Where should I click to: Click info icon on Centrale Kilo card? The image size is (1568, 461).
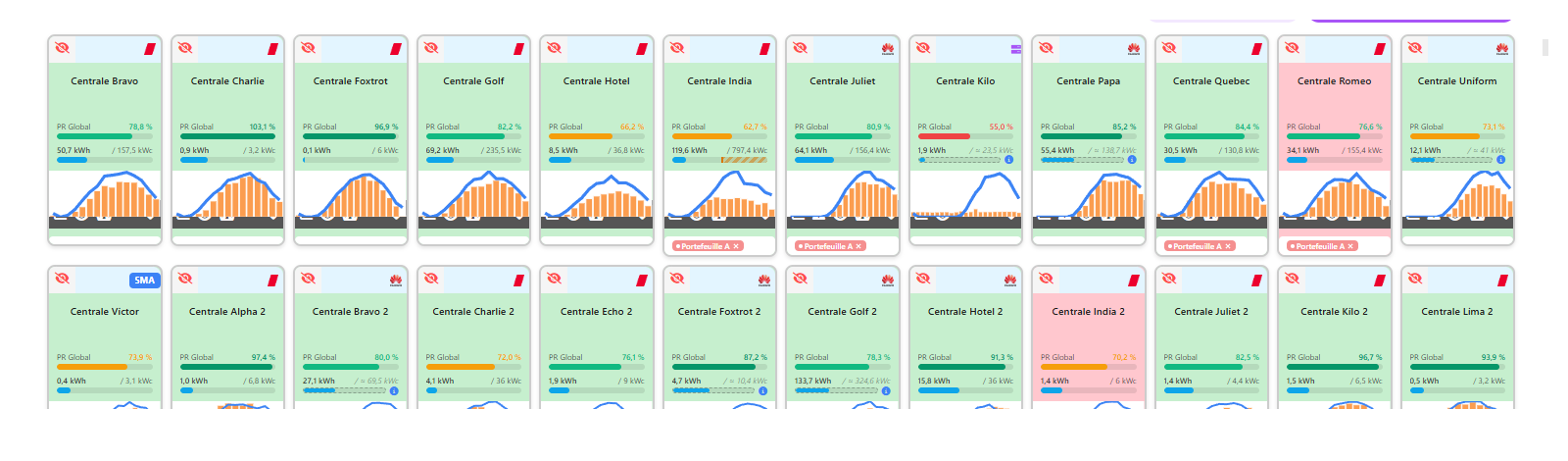coord(1008,160)
